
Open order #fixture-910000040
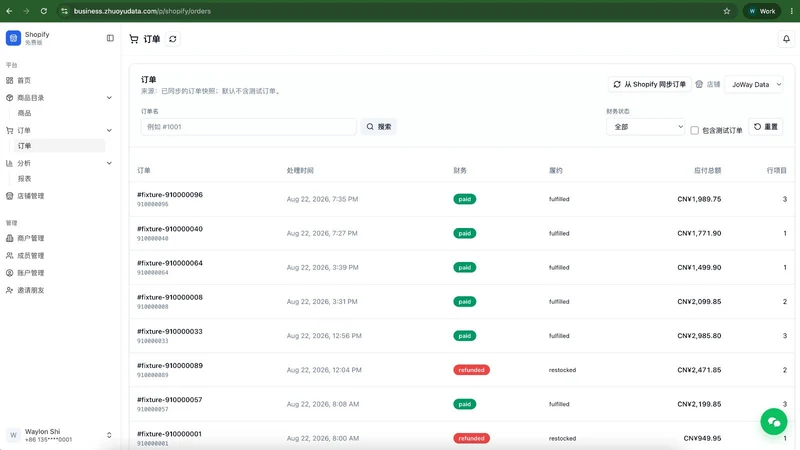point(170,229)
